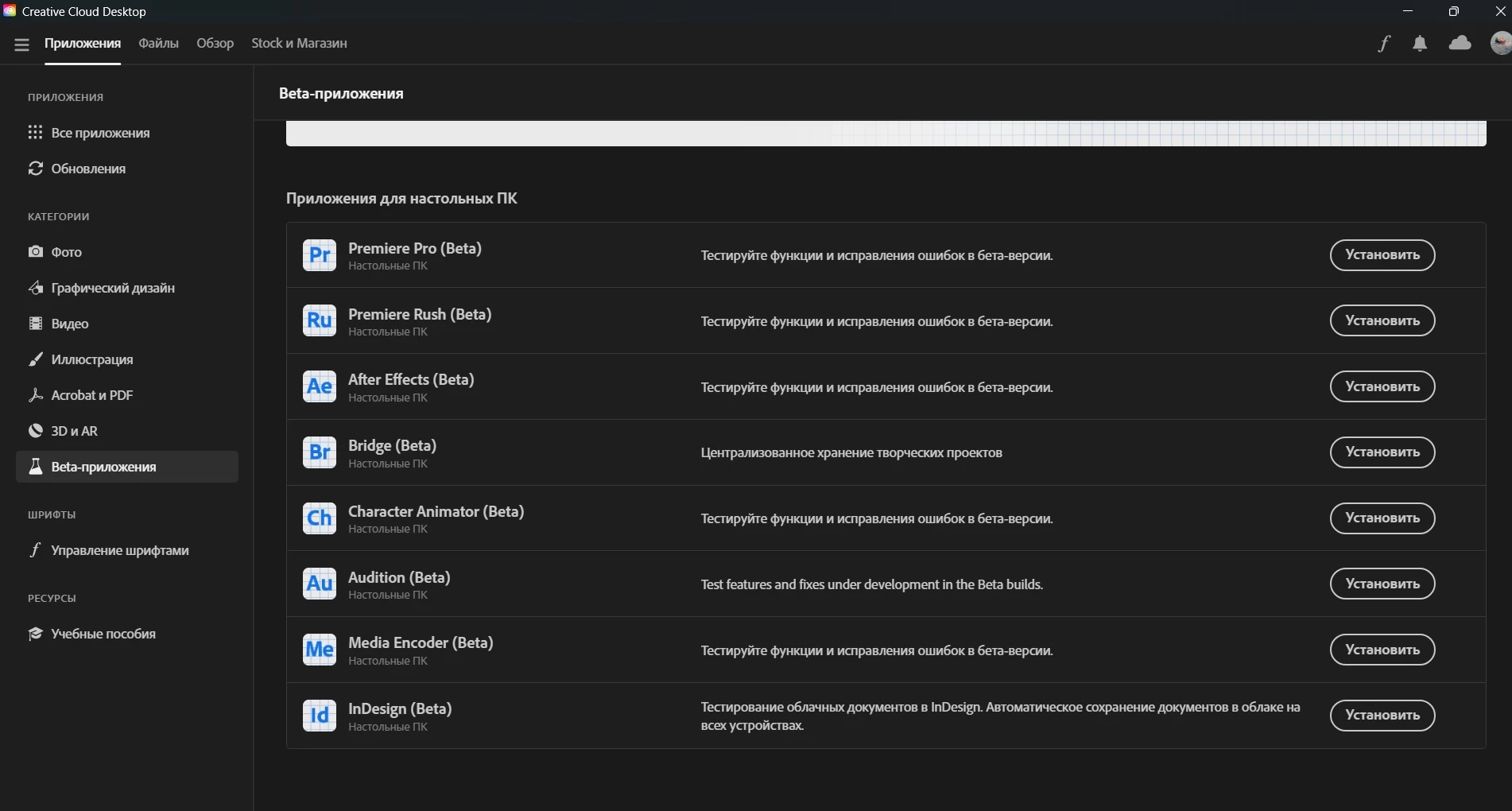This screenshot has width=1512, height=811.
Task: Check cloud sync status icon
Action: (1460, 43)
